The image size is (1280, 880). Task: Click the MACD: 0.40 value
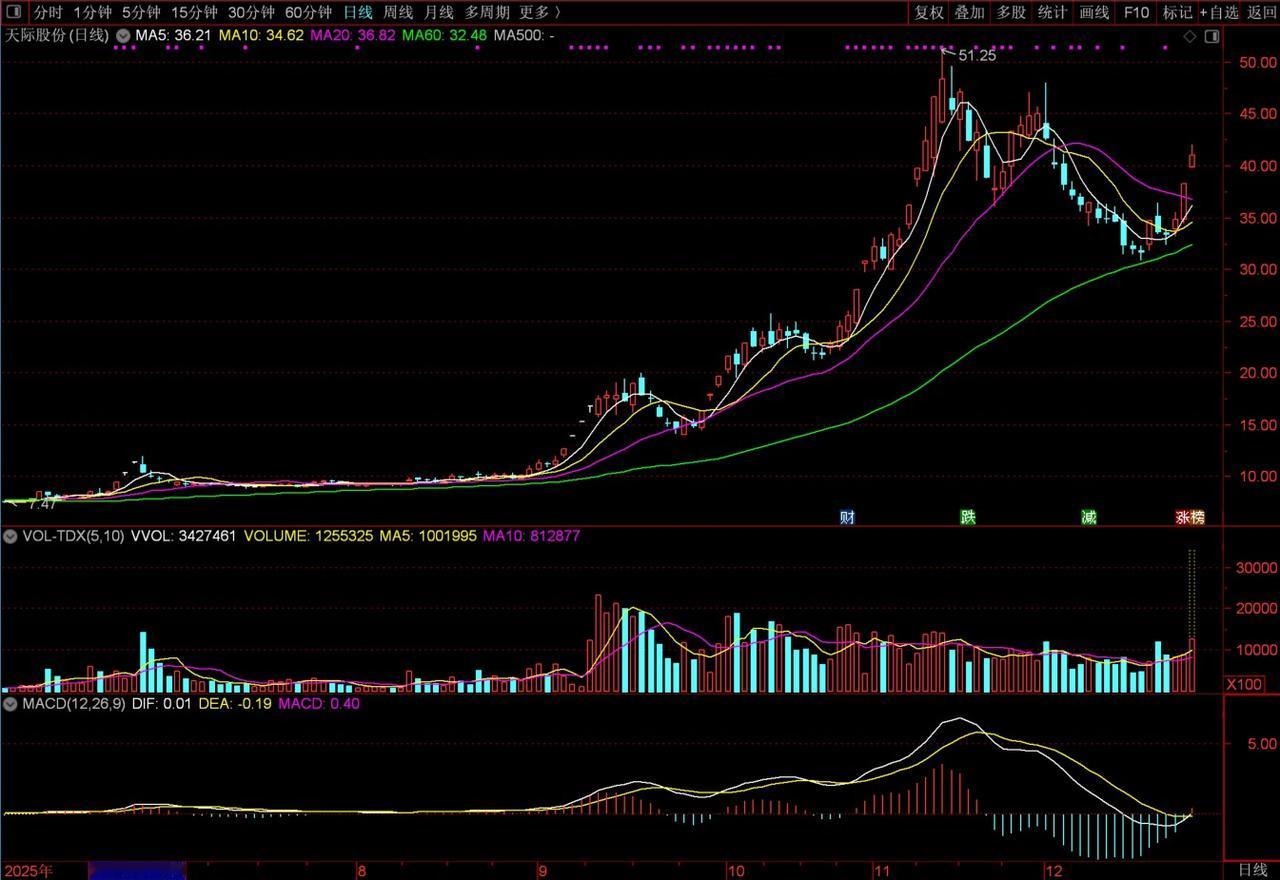tap(318, 703)
